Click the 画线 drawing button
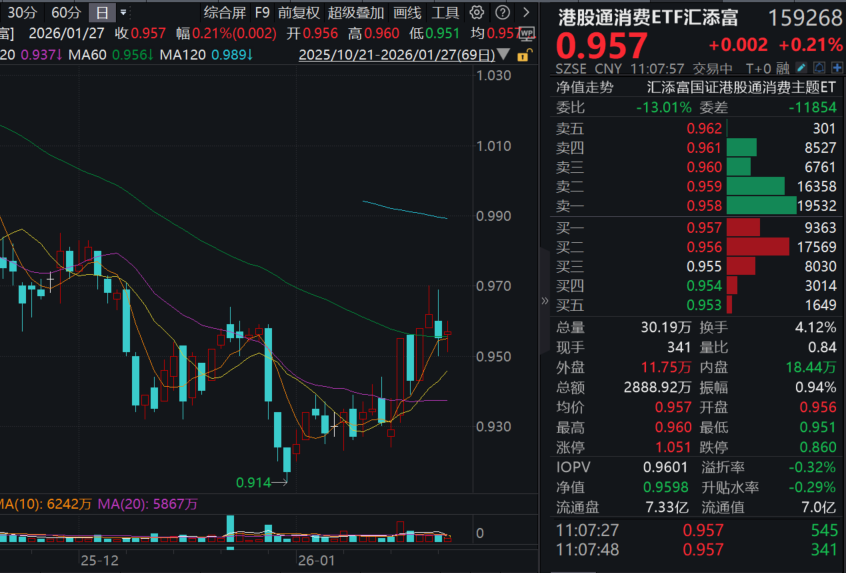Screen dimensions: 846x573 pos(407,13)
